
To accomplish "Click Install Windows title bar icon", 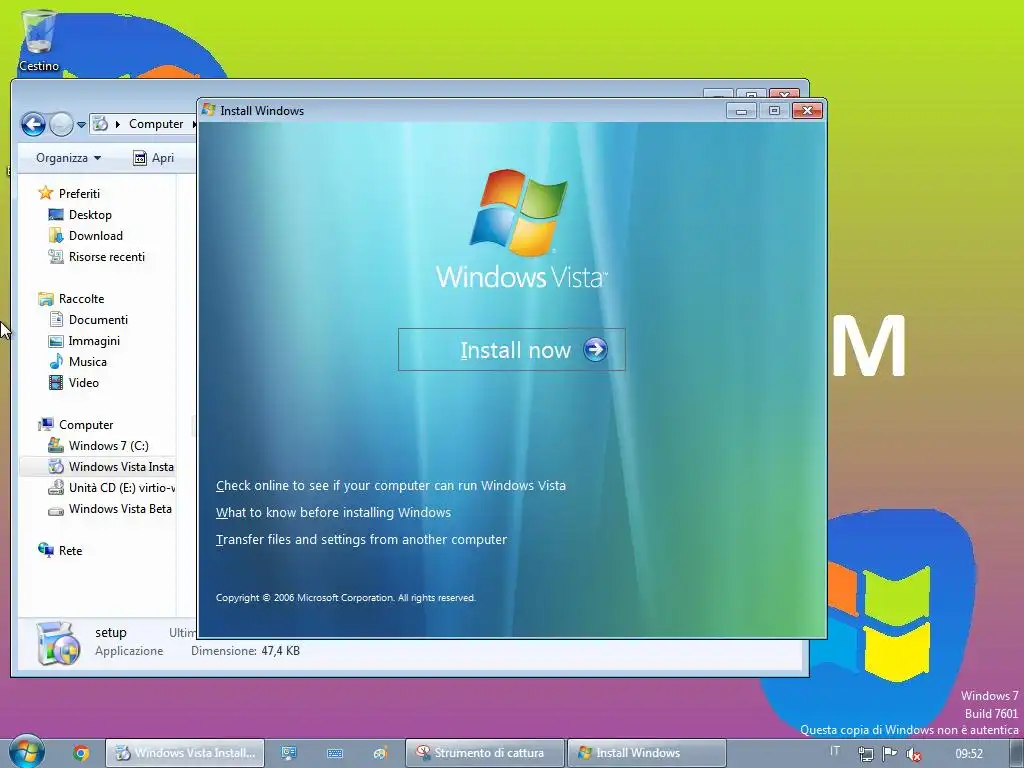I will coord(209,110).
